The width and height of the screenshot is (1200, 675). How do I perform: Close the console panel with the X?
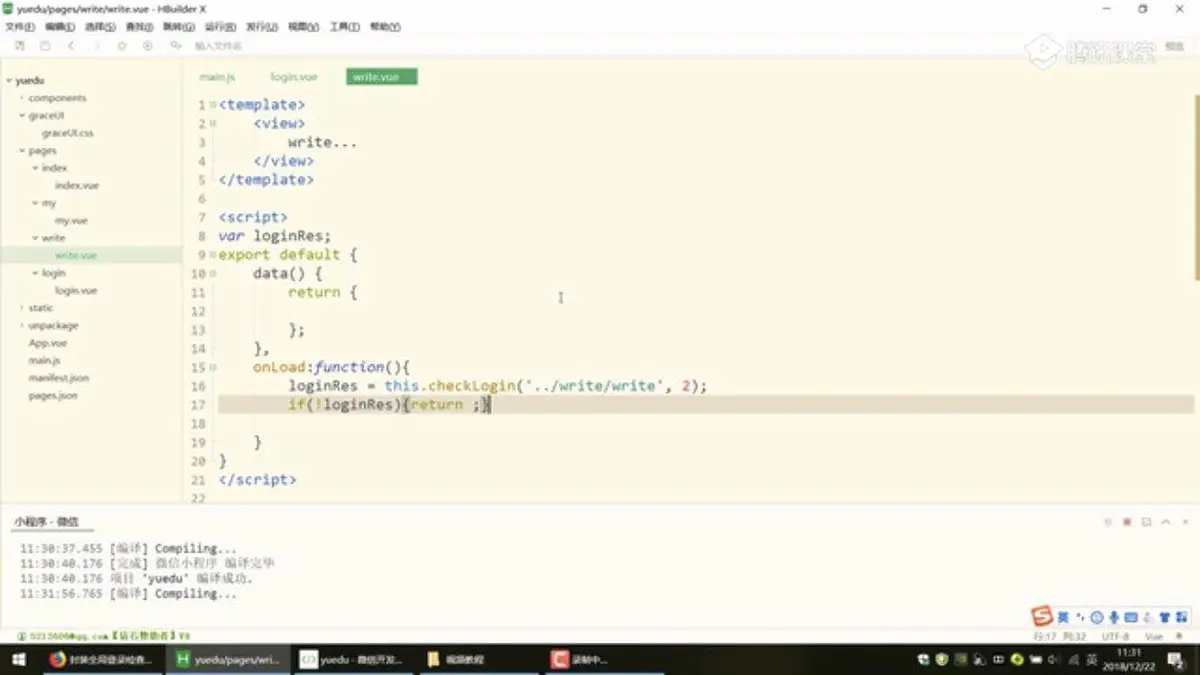point(1184,522)
